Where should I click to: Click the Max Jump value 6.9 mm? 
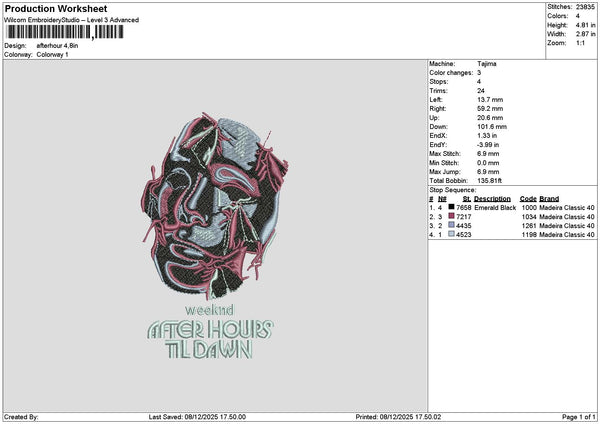pyautogui.click(x=488, y=172)
